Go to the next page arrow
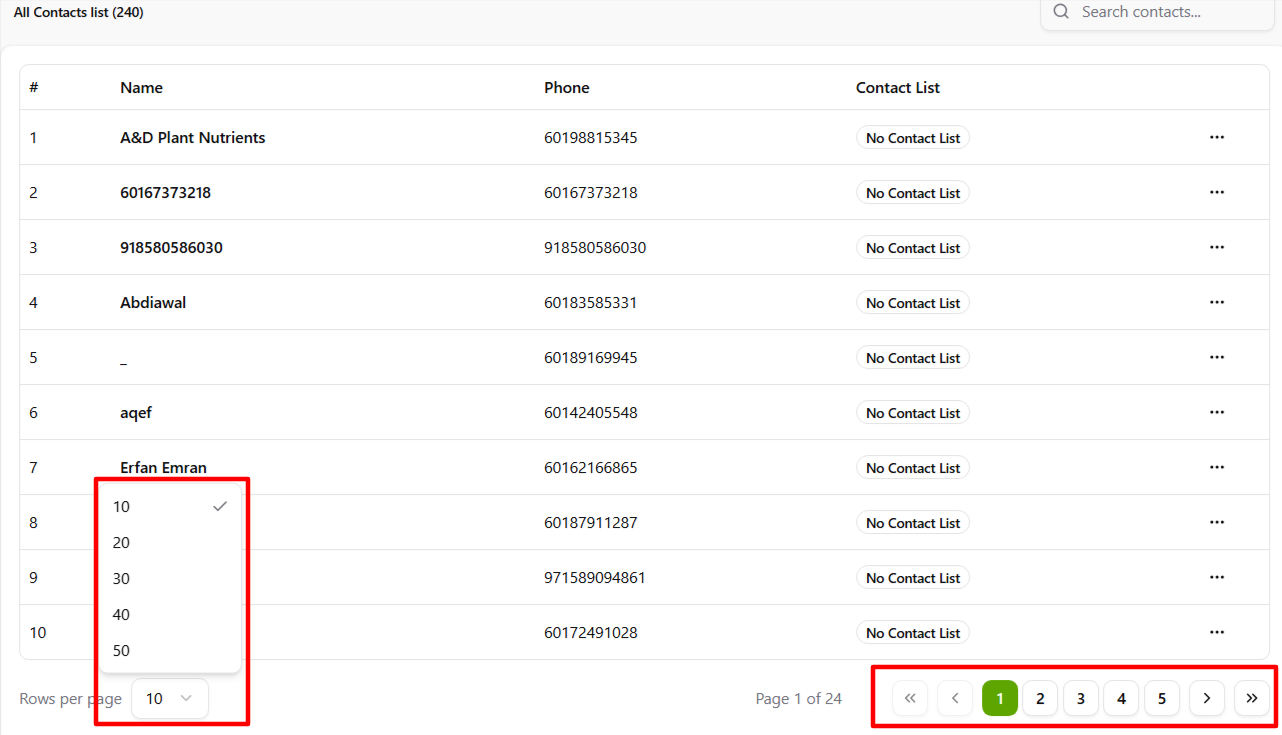 (1207, 699)
